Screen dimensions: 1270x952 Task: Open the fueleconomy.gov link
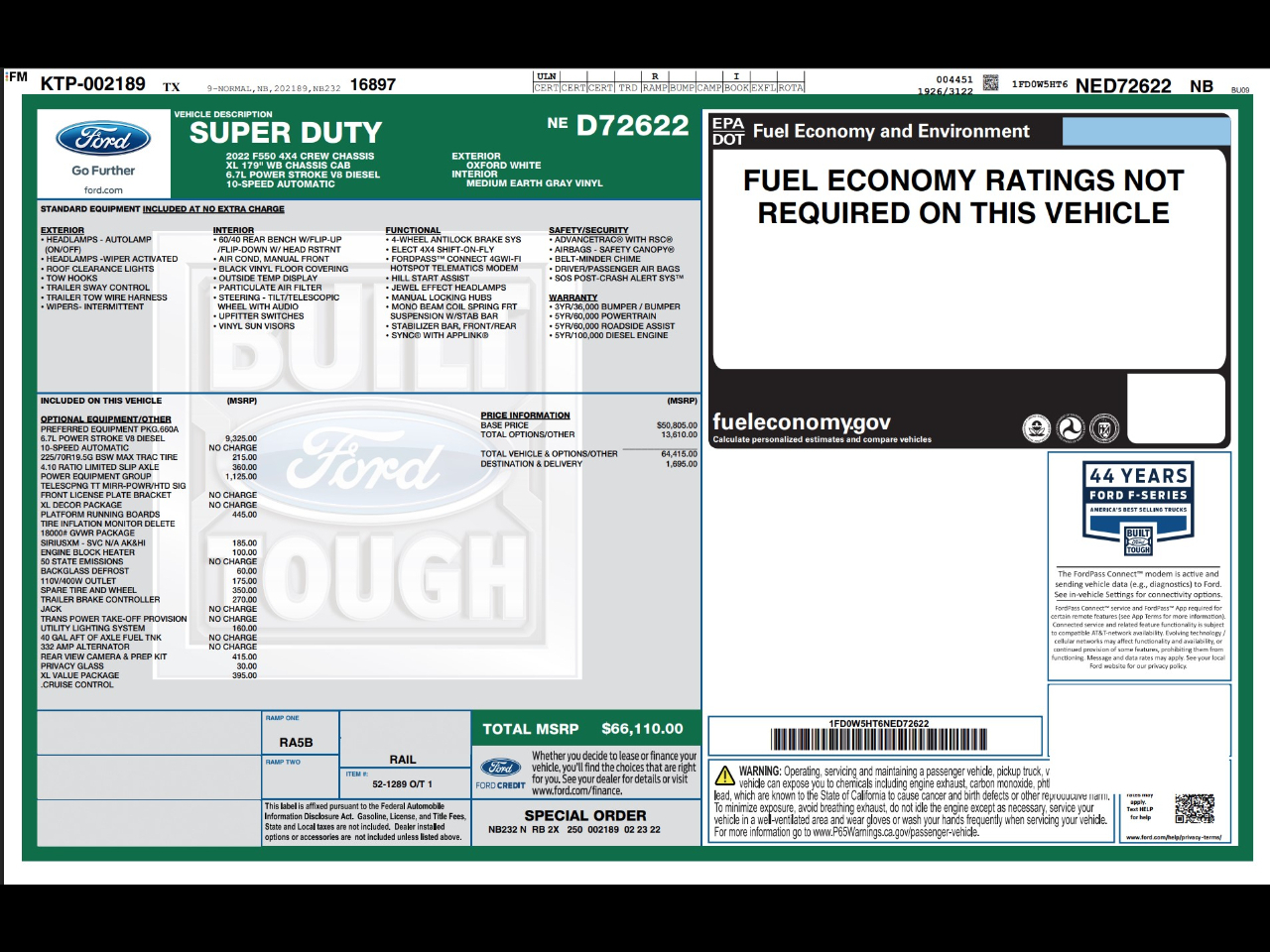(x=802, y=422)
